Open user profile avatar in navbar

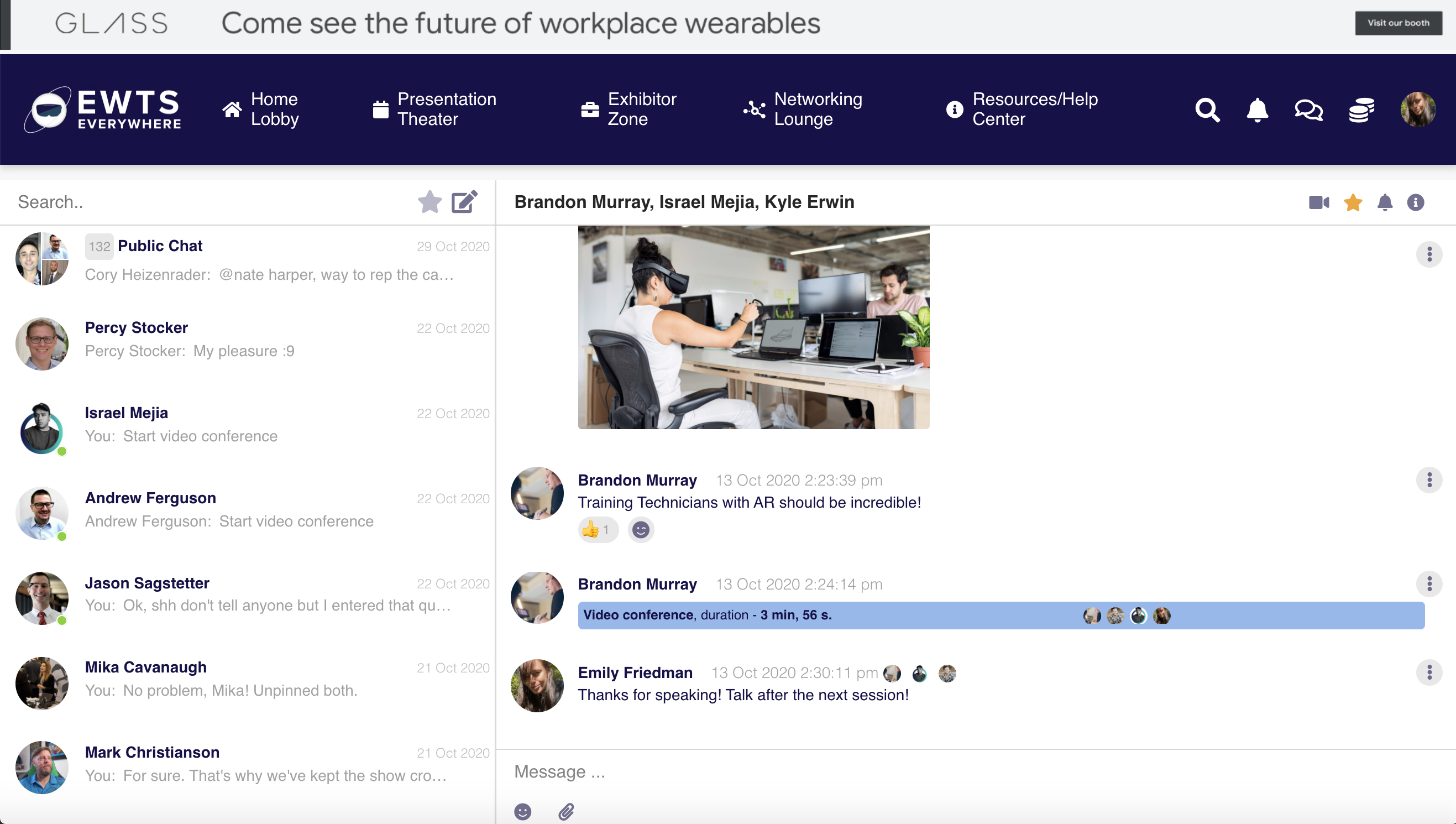pyautogui.click(x=1417, y=109)
